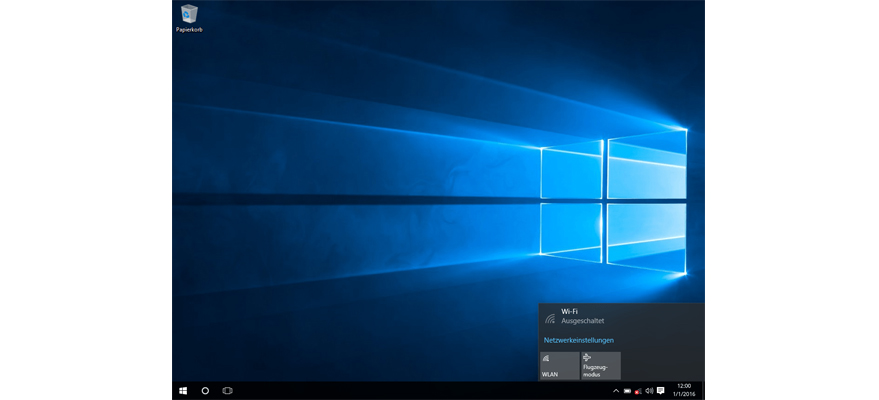Screen dimensions: 879x400
Task: Open the Action Center notification icon
Action: (x=661, y=390)
